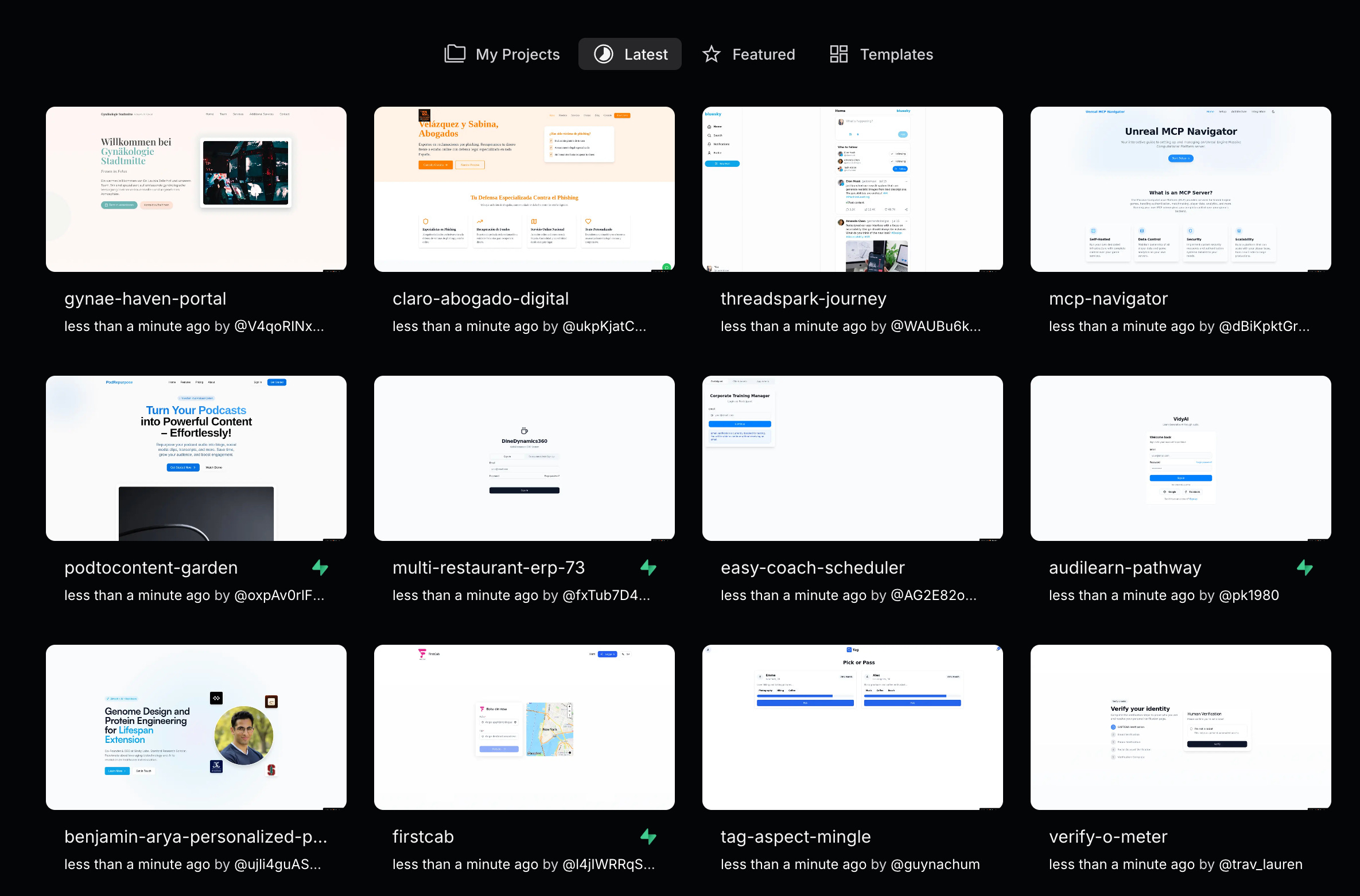
Task: Click the grid icon beside Templates
Action: pyautogui.click(x=838, y=54)
